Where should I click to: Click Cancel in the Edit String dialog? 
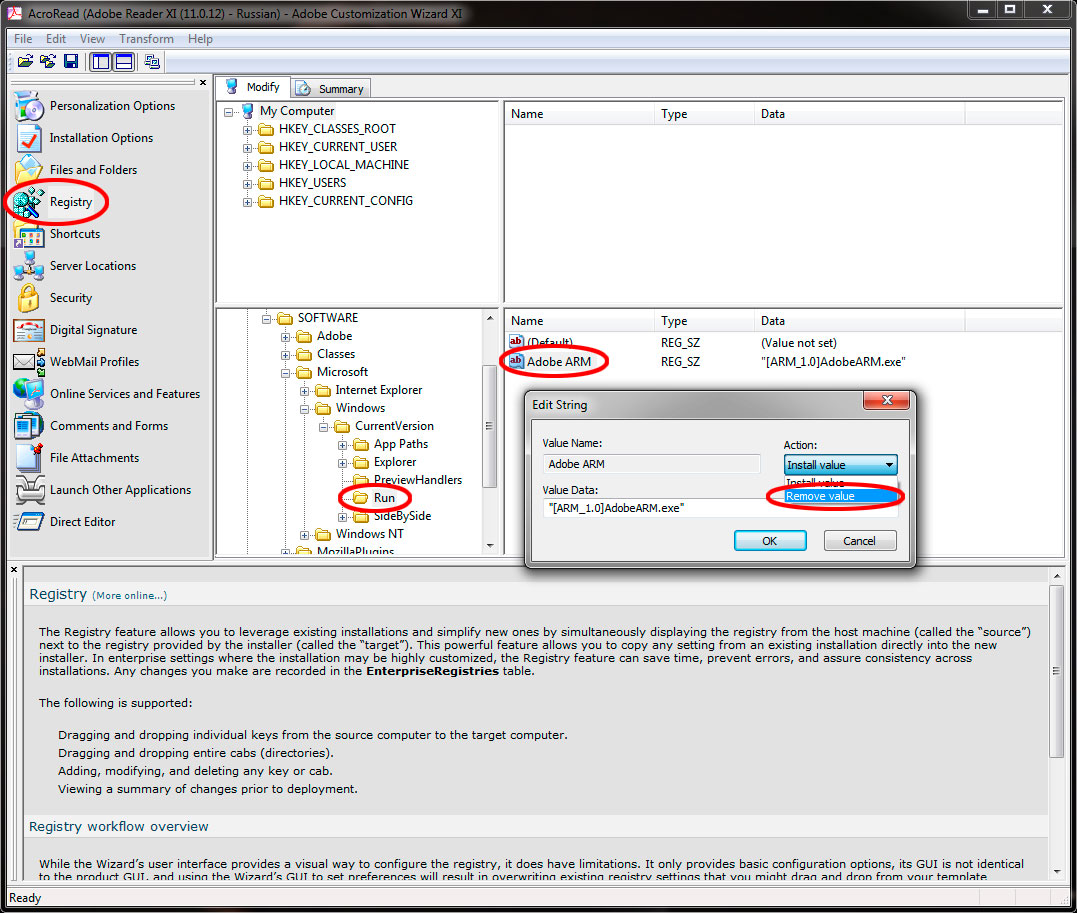[x=860, y=541]
